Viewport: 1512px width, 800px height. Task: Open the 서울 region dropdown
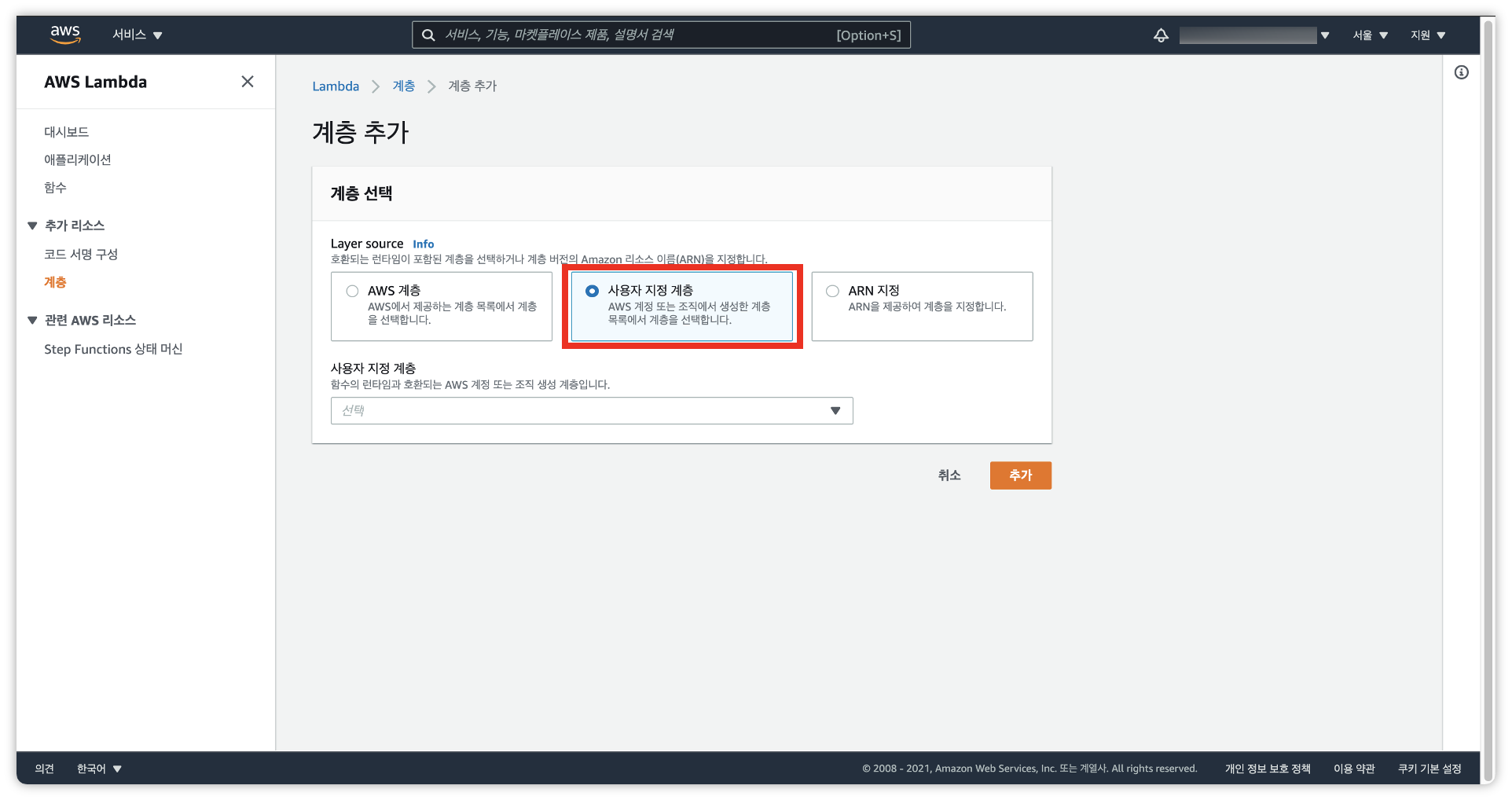(x=1371, y=35)
